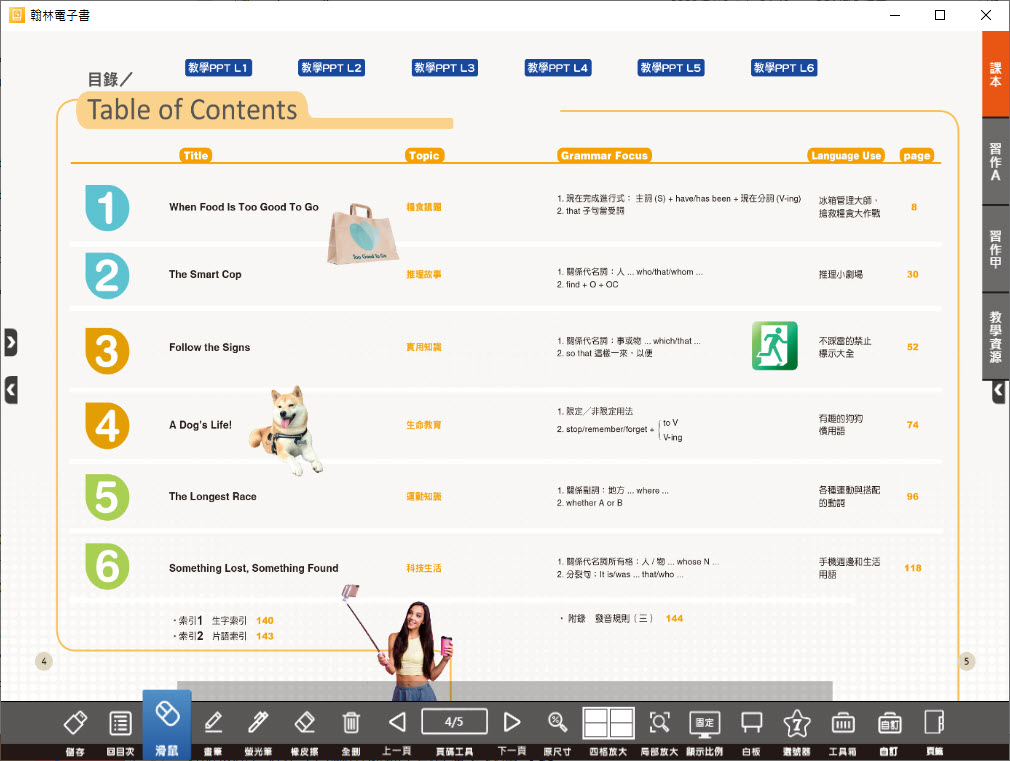Image resolution: width=1010 pixels, height=761 pixels.
Task: Collapse the right sidebar tabs arrow
Action: click(x=998, y=392)
